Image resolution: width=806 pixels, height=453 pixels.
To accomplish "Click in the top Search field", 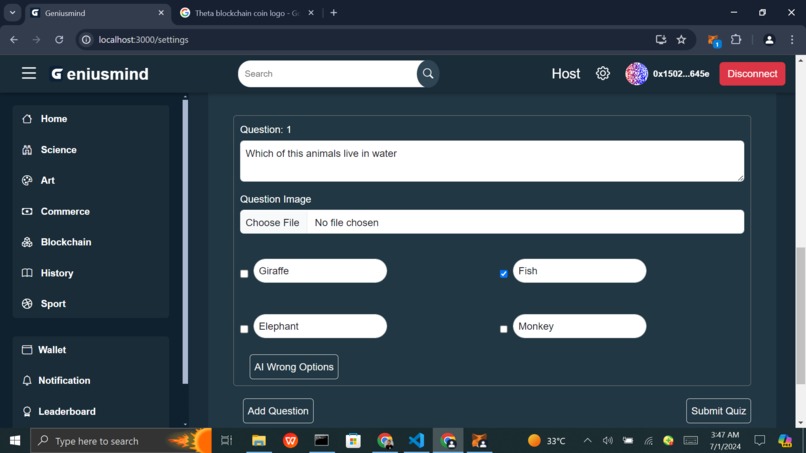I will point(329,74).
